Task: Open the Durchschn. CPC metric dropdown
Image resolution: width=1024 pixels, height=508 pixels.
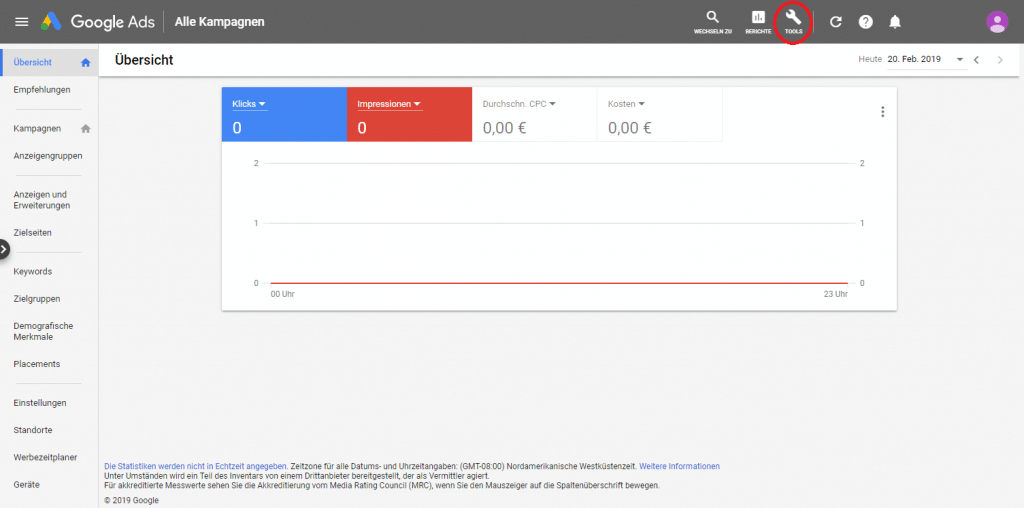Action: coord(519,104)
